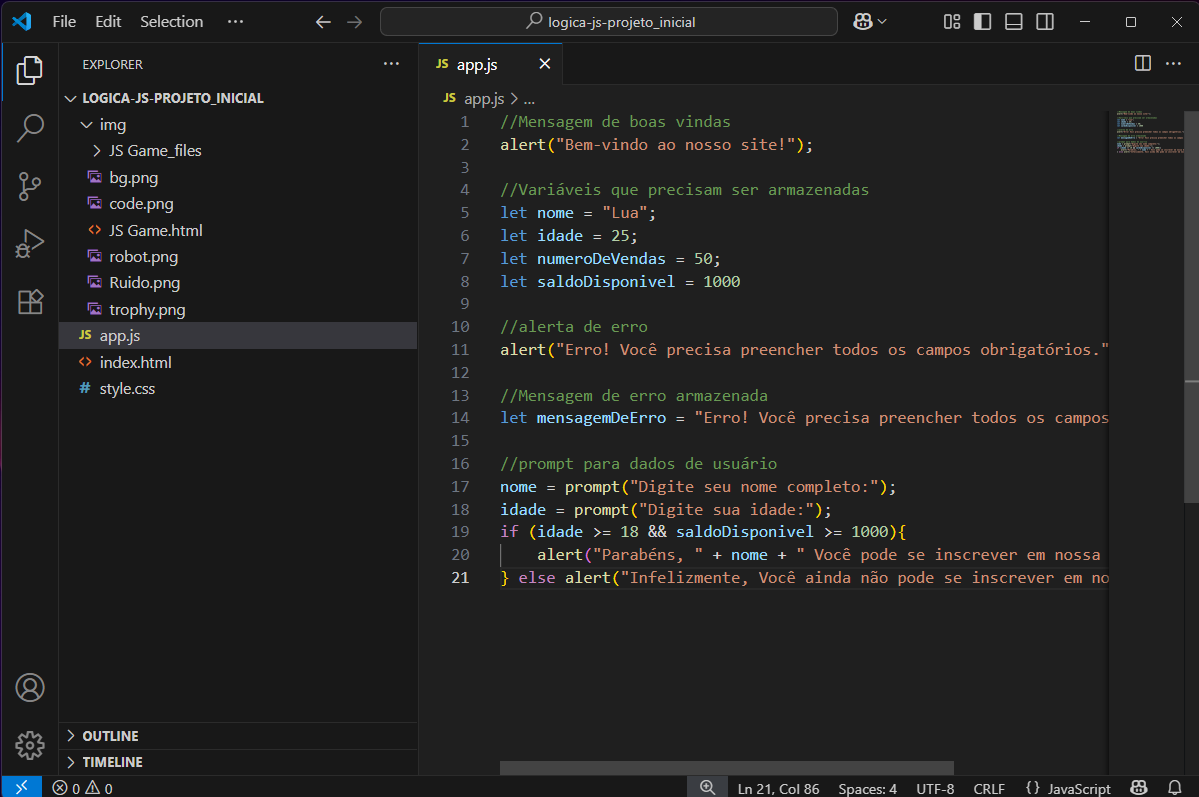Split the editor to the right
Screen dimensions: 1199x797
[x=1142, y=63]
